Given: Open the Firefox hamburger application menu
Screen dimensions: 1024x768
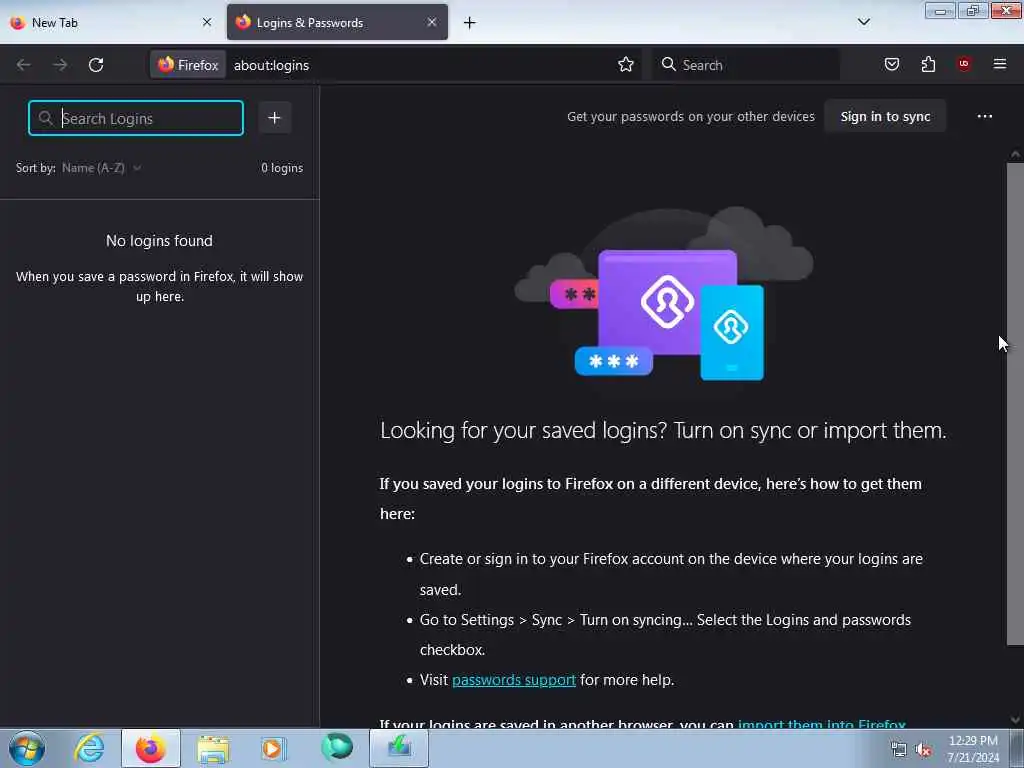Looking at the screenshot, I should (x=1000, y=64).
